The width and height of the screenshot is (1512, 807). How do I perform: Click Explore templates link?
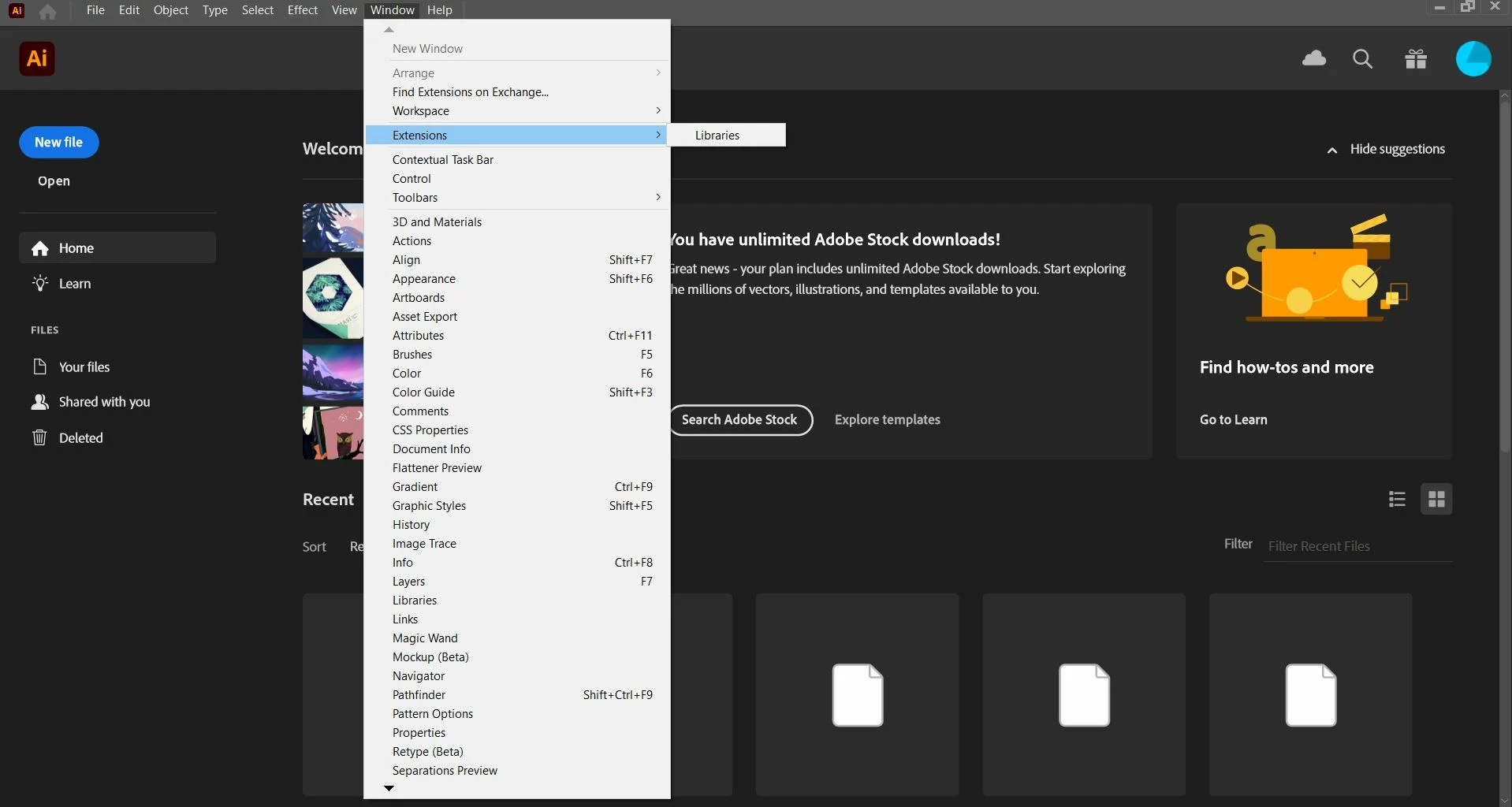click(x=887, y=420)
